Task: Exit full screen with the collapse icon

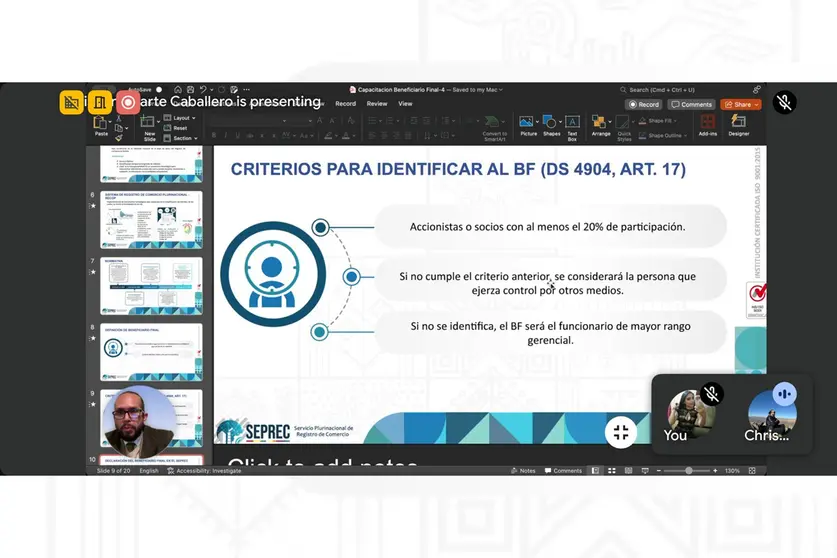Action: point(621,432)
